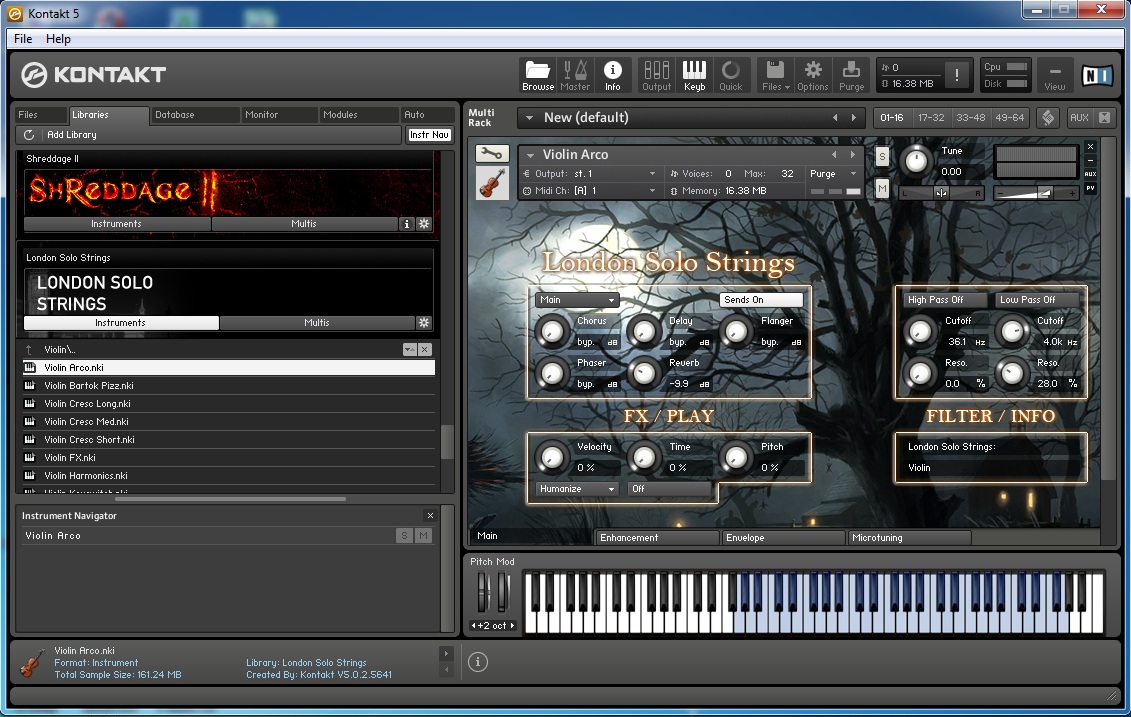Click London Solo Strings Instruments button
1131x717 pixels.
click(120, 322)
